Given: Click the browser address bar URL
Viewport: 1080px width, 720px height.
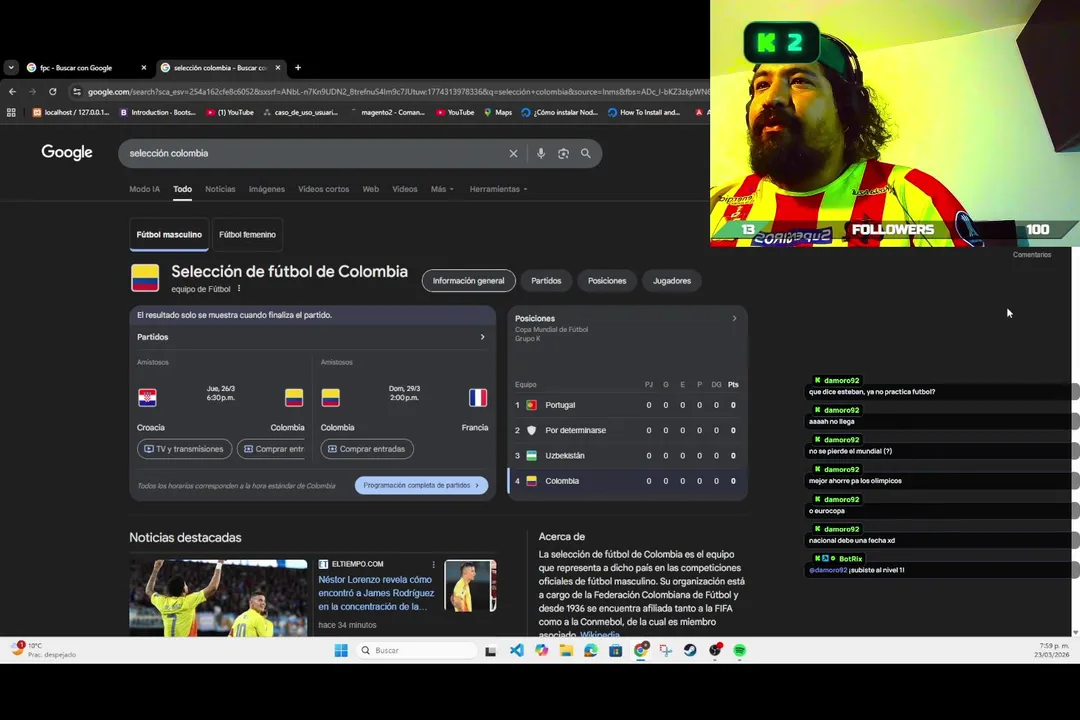Looking at the screenshot, I should coord(398,92).
